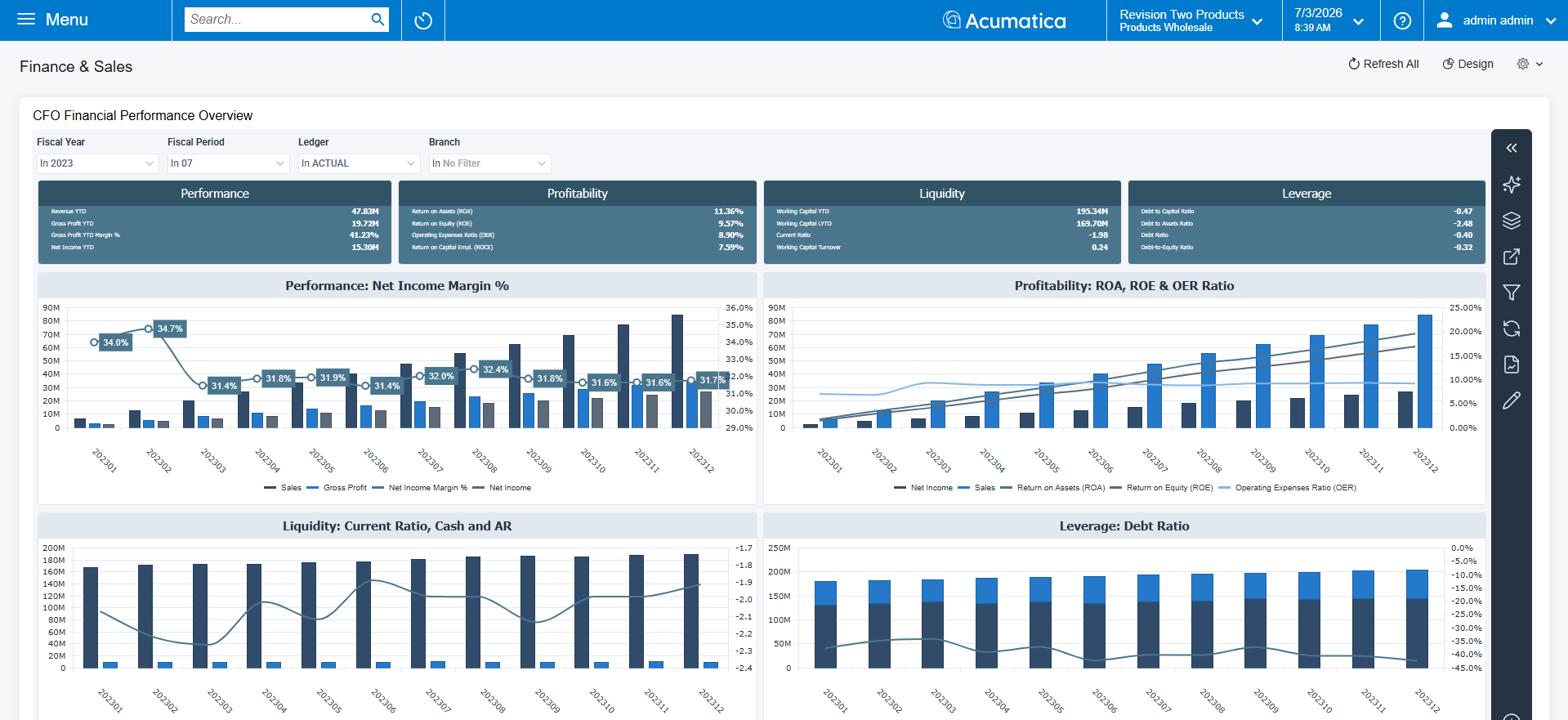Viewport: 1568px width, 720px height.
Task: Open the recent history clock icon
Action: point(423,20)
